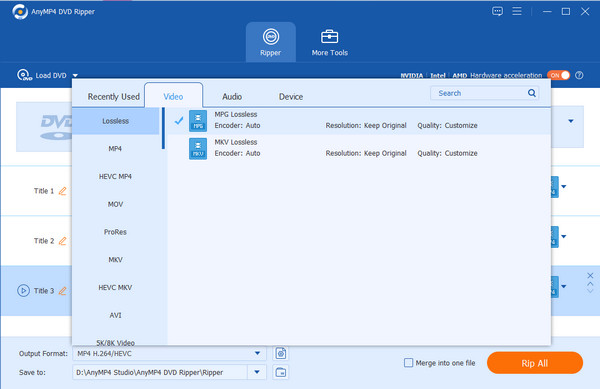Move Title 3 up arrow
Image resolution: width=600 pixels, height=389 pixels.
[x=590, y=285]
